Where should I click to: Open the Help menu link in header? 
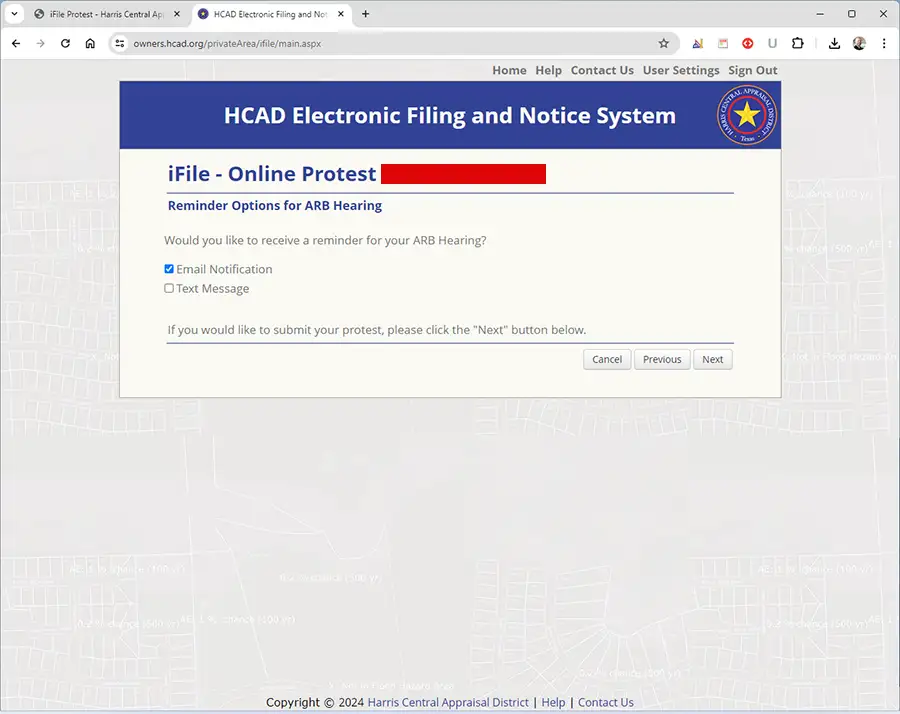(548, 70)
